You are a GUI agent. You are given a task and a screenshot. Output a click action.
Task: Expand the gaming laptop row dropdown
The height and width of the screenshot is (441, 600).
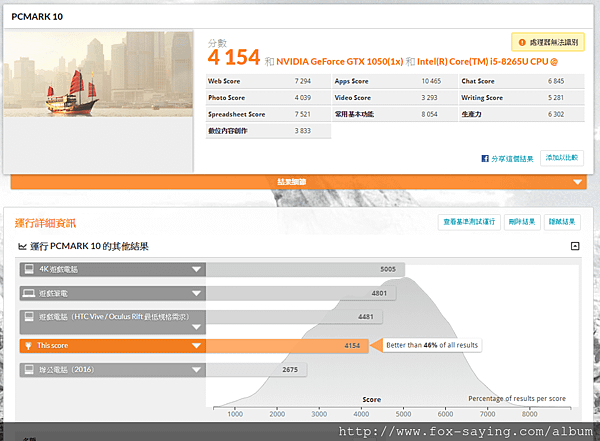(196, 294)
